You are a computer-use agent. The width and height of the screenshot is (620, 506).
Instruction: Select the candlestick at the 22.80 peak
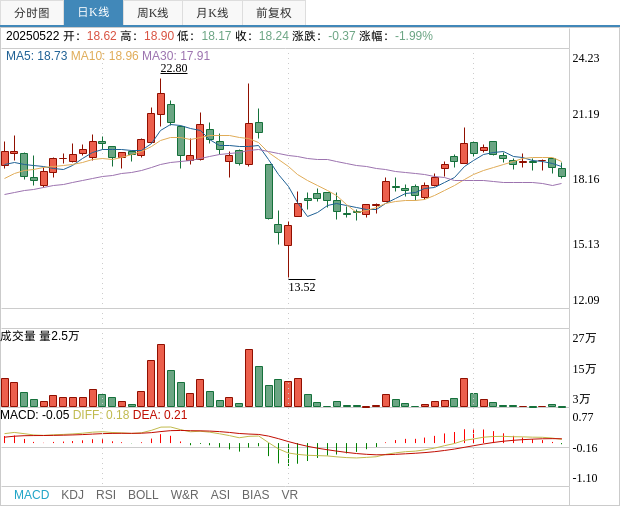(x=161, y=104)
